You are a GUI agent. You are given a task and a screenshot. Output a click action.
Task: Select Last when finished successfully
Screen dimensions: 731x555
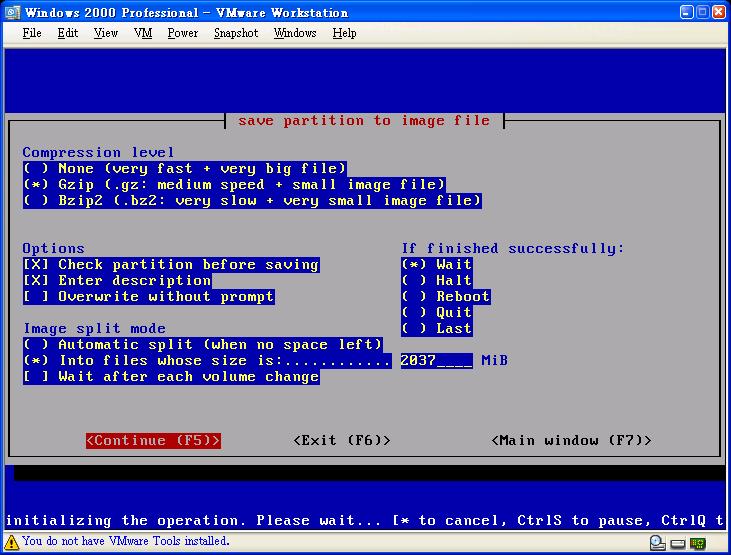click(x=437, y=328)
